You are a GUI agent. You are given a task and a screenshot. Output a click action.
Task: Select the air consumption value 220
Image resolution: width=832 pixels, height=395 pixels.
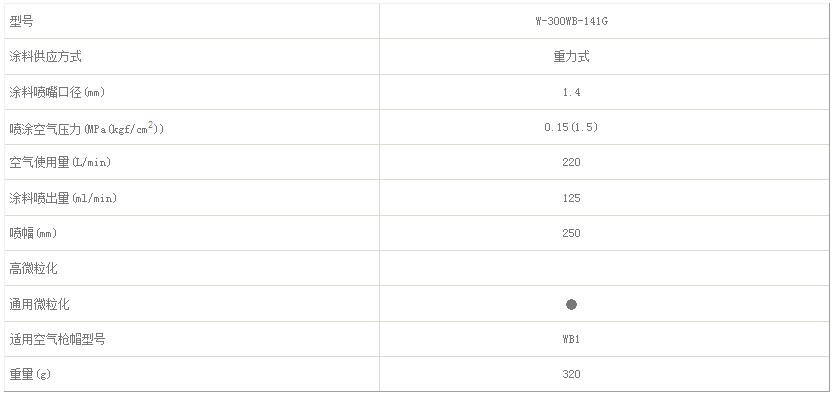pos(571,162)
